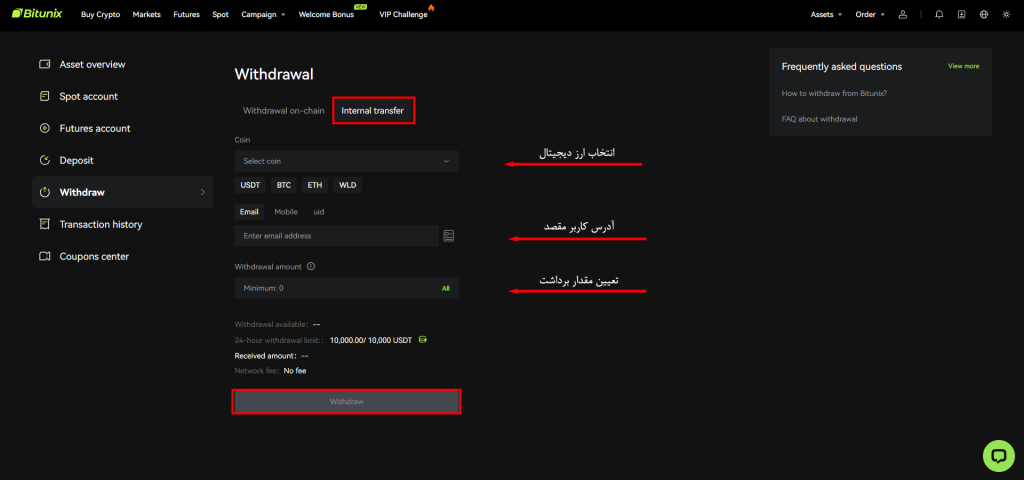Select the Internal transfer tab
The image size is (1024, 480).
point(373,111)
